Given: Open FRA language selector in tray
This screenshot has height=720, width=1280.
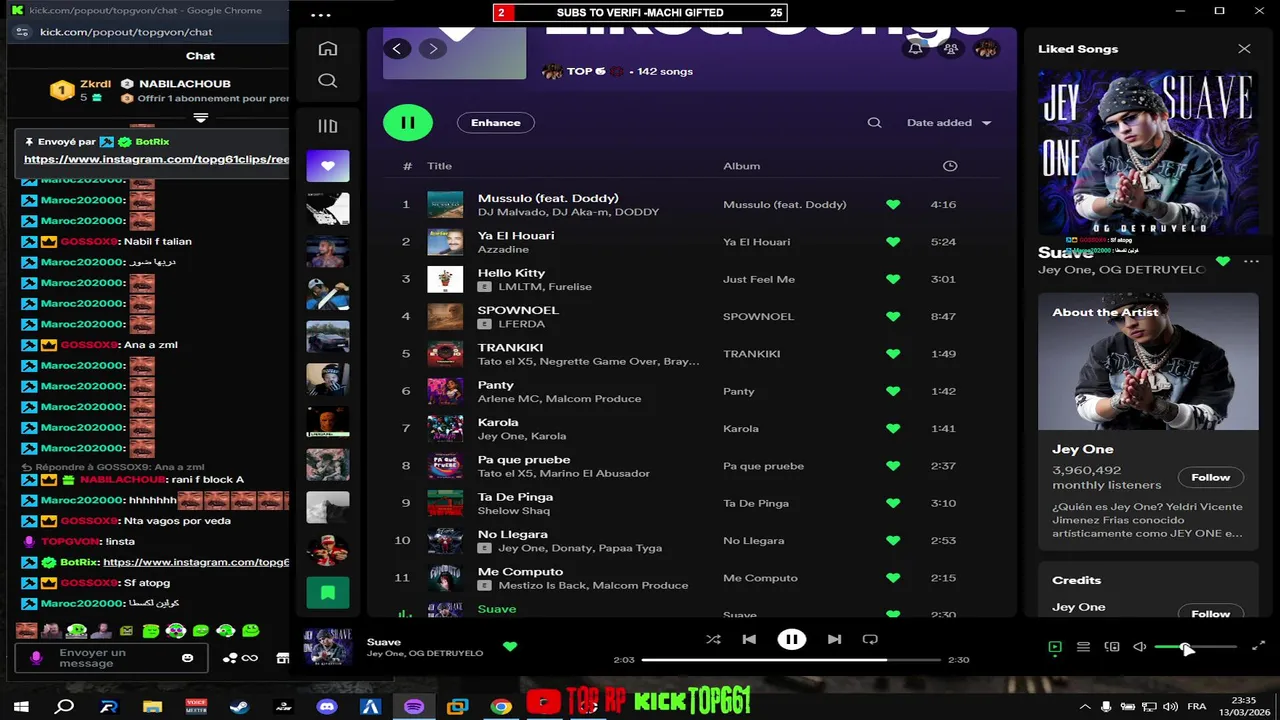Looking at the screenshot, I should [1196, 706].
